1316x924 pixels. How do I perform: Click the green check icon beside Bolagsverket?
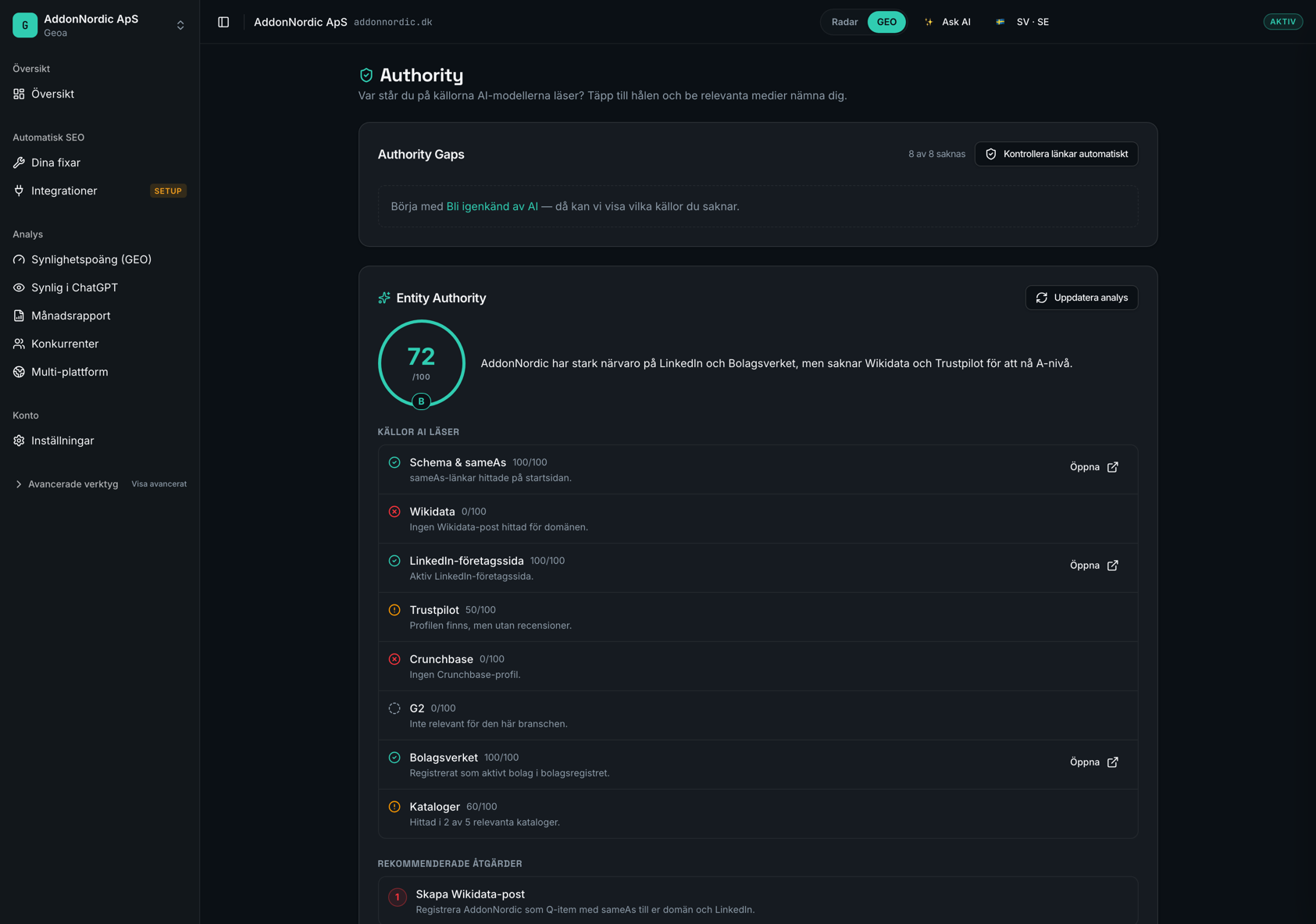click(x=394, y=758)
